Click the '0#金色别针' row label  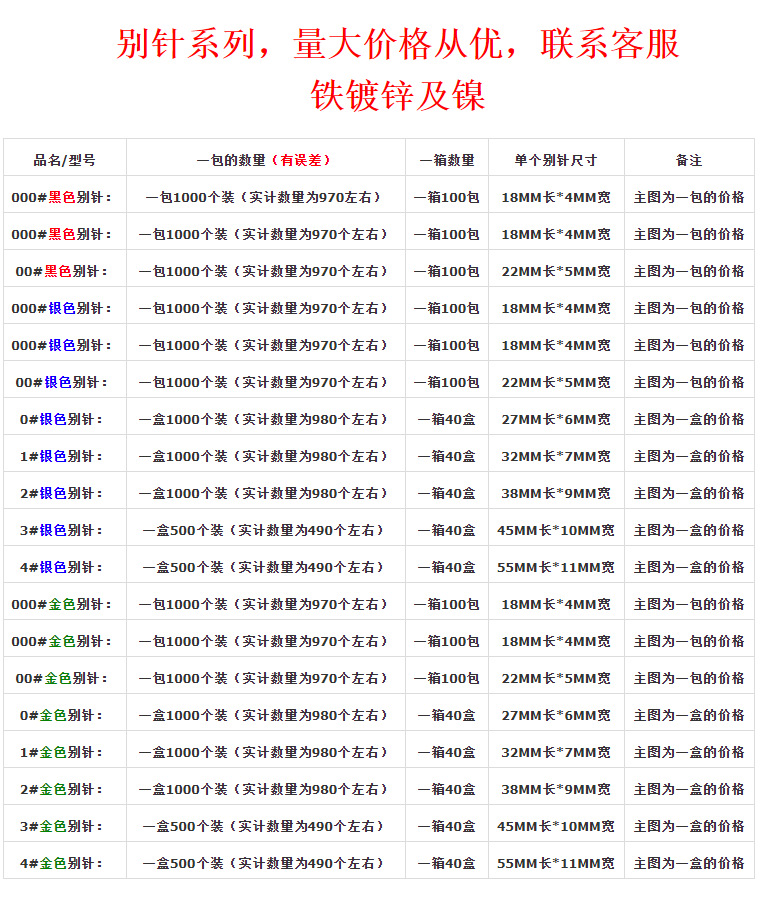[61, 716]
